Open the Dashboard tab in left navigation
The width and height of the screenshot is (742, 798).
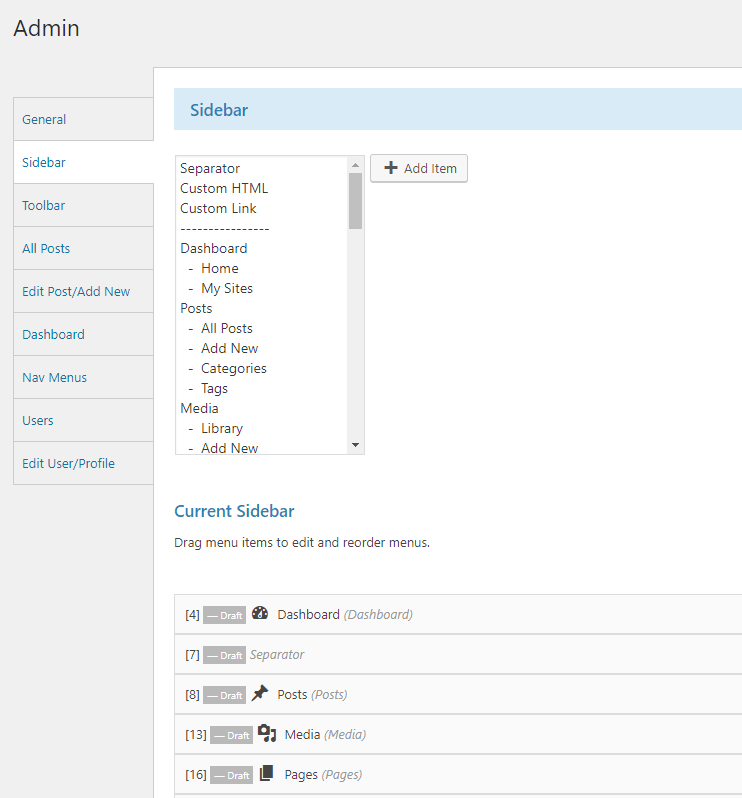coord(83,334)
